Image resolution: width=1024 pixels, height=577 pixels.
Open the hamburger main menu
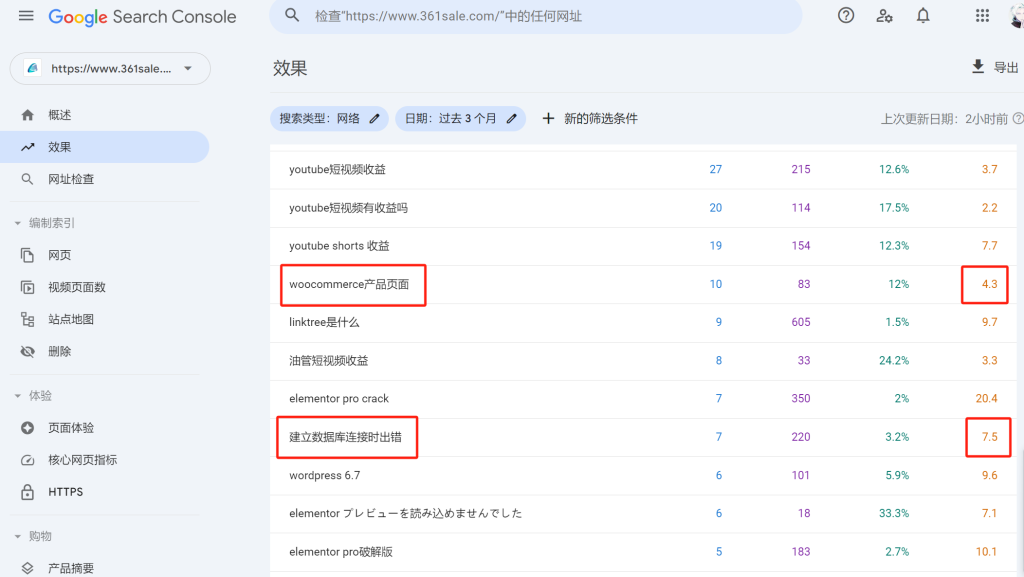coord(26,16)
